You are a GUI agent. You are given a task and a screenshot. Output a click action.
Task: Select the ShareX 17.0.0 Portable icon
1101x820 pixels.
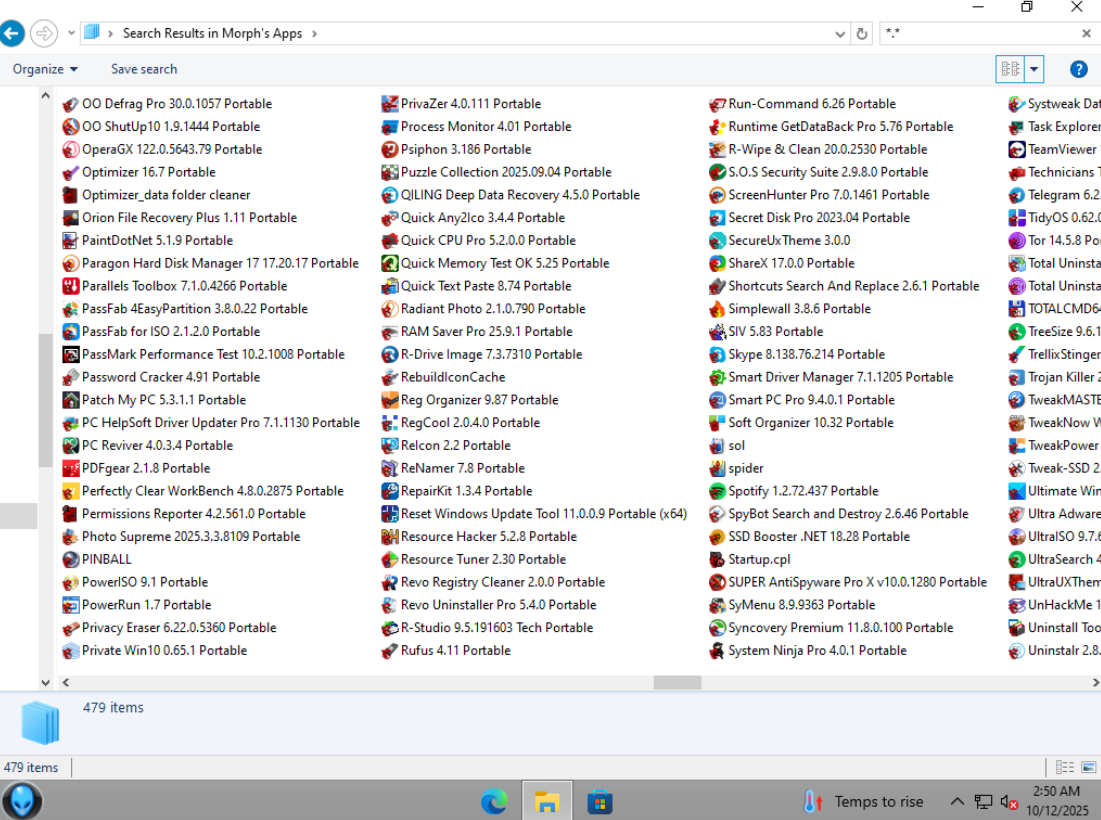click(x=717, y=263)
